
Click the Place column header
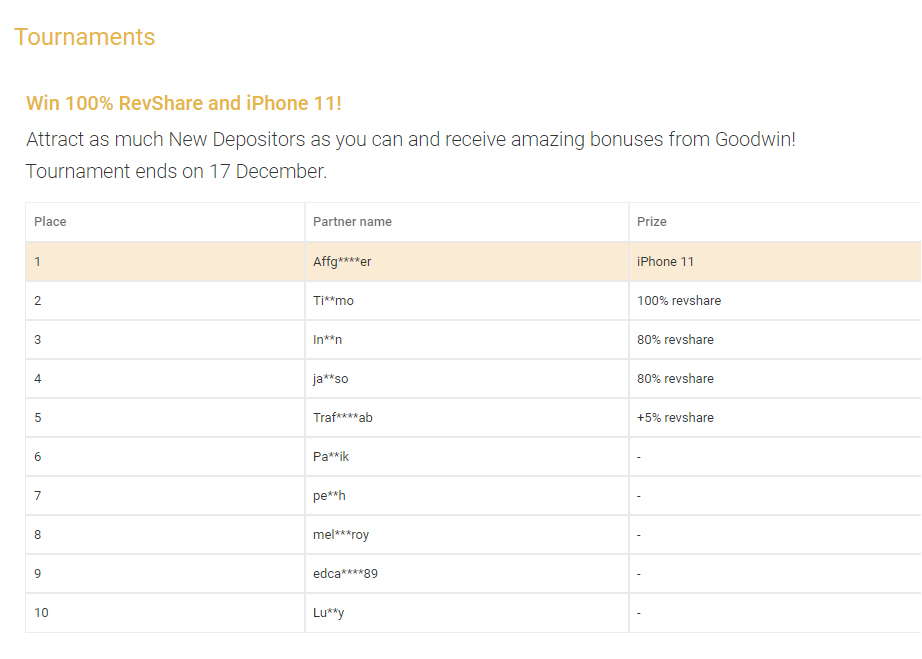50,222
